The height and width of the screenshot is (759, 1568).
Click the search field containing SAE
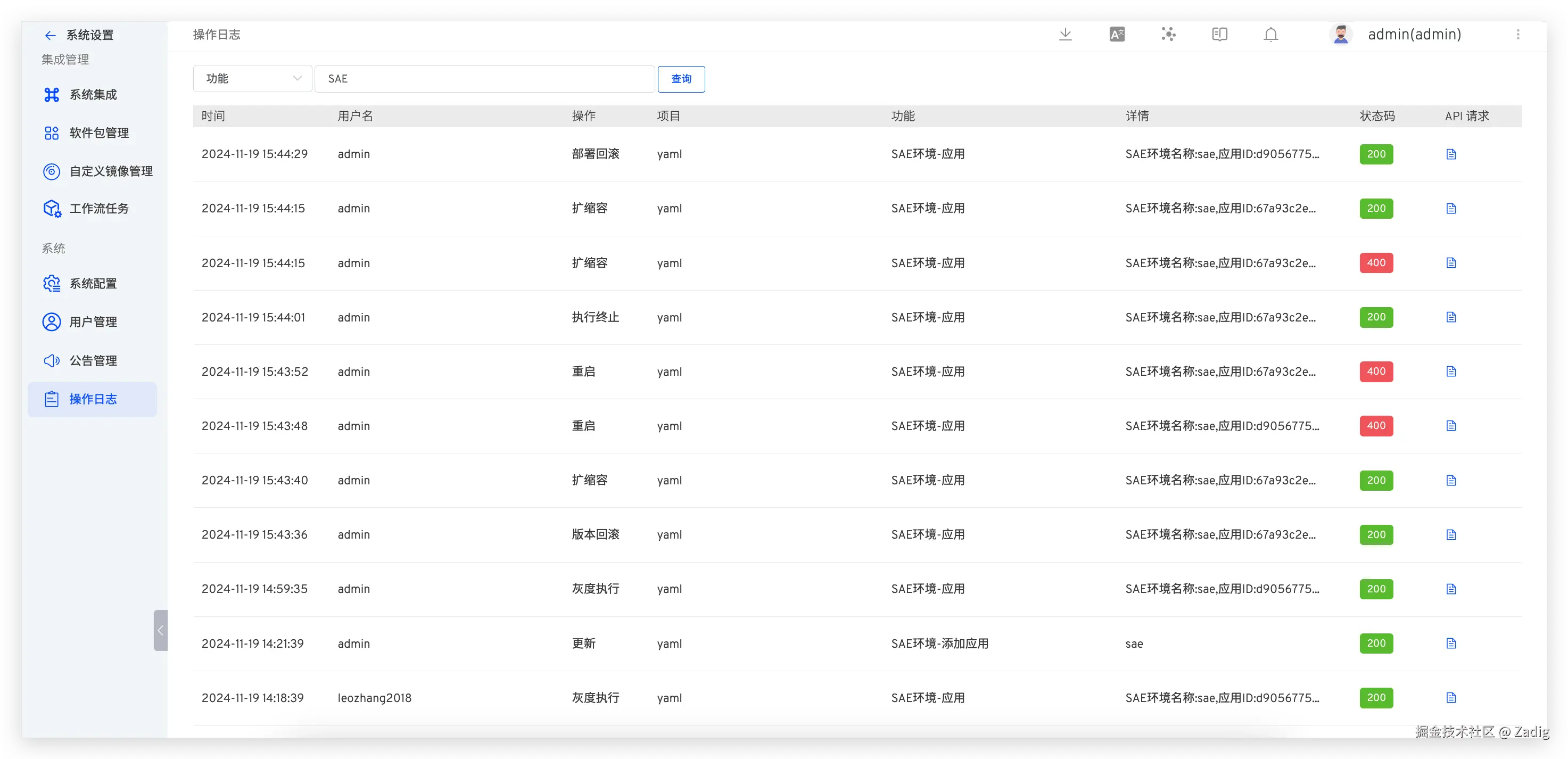point(484,79)
